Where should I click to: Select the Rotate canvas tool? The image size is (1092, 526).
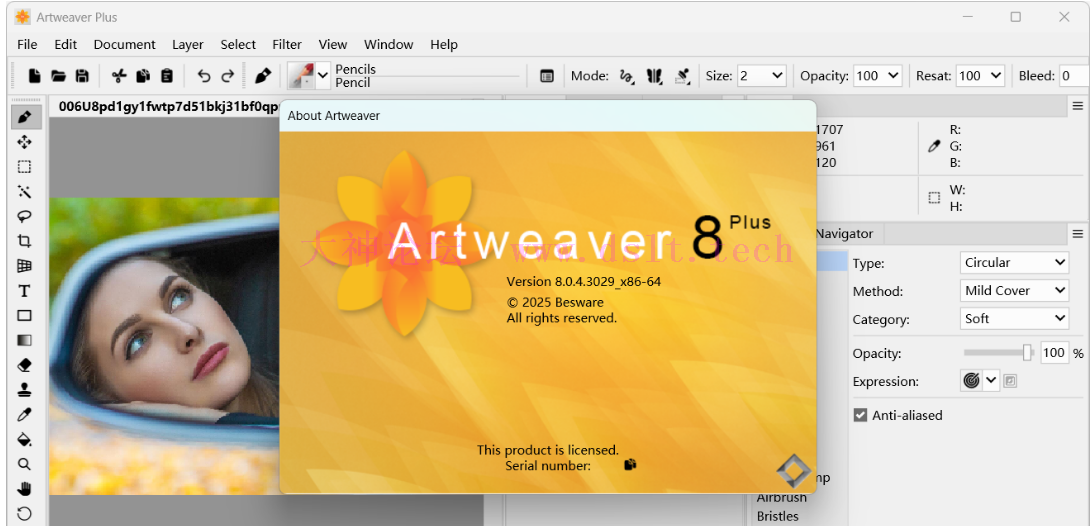[24, 513]
